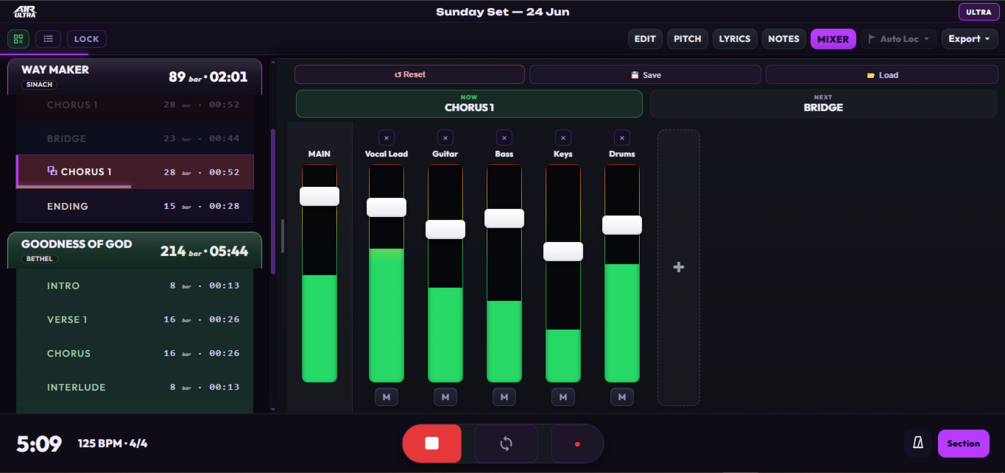Screen dimensions: 1005x473
Task: Start recording with the red dot button
Action: point(577,444)
